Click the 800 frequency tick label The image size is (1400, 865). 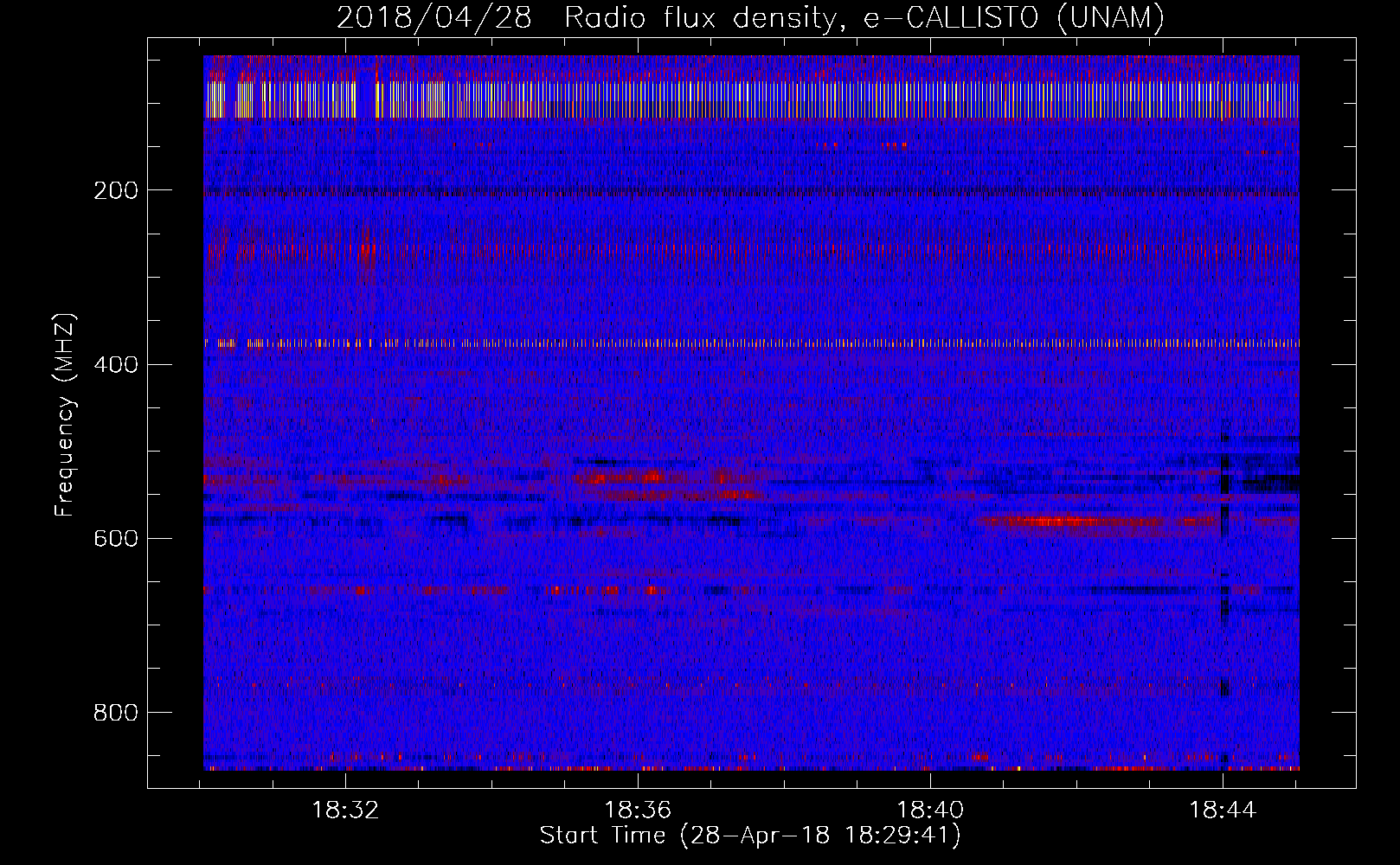pyautogui.click(x=116, y=713)
